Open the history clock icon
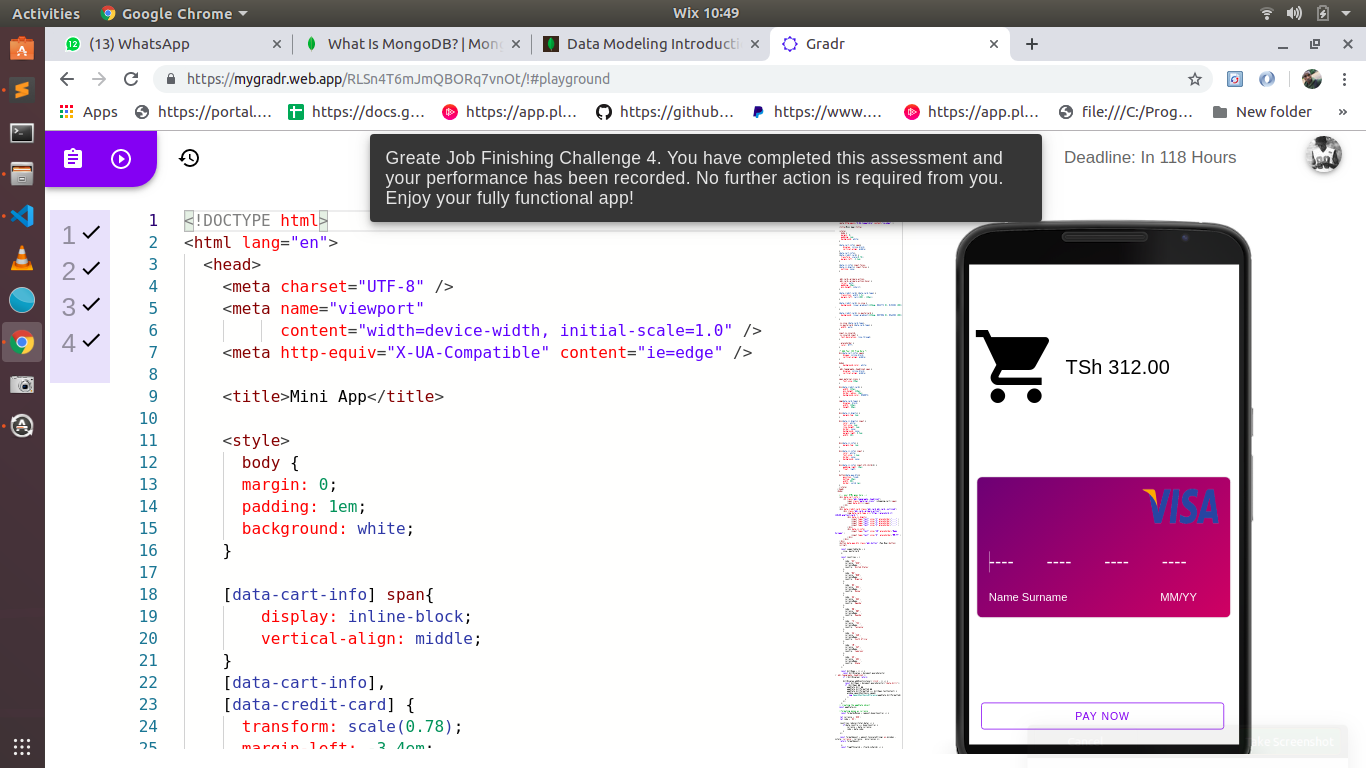 (189, 158)
